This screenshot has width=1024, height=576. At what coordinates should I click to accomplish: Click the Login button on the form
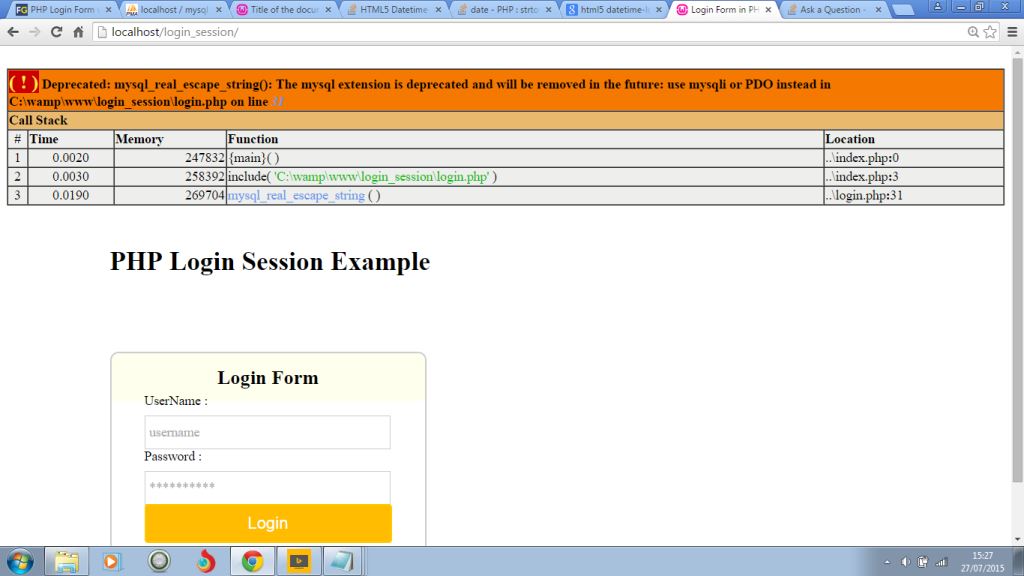(x=267, y=523)
